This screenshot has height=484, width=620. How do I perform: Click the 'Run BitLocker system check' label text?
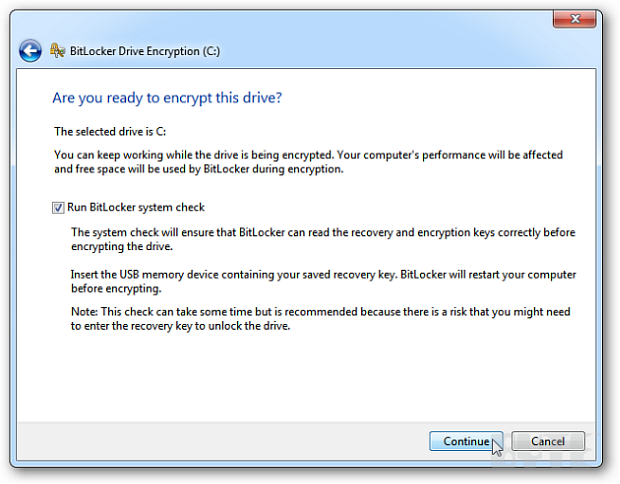tap(135, 208)
